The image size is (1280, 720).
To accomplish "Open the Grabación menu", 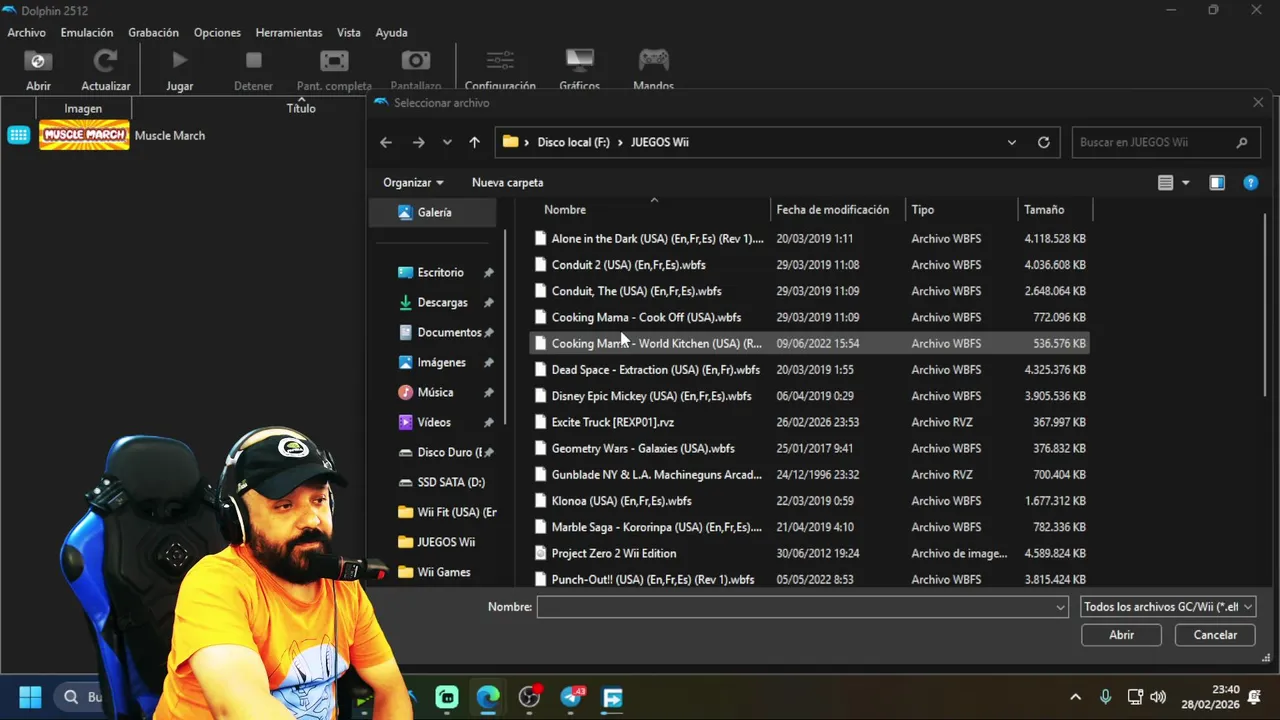I will point(153,33).
